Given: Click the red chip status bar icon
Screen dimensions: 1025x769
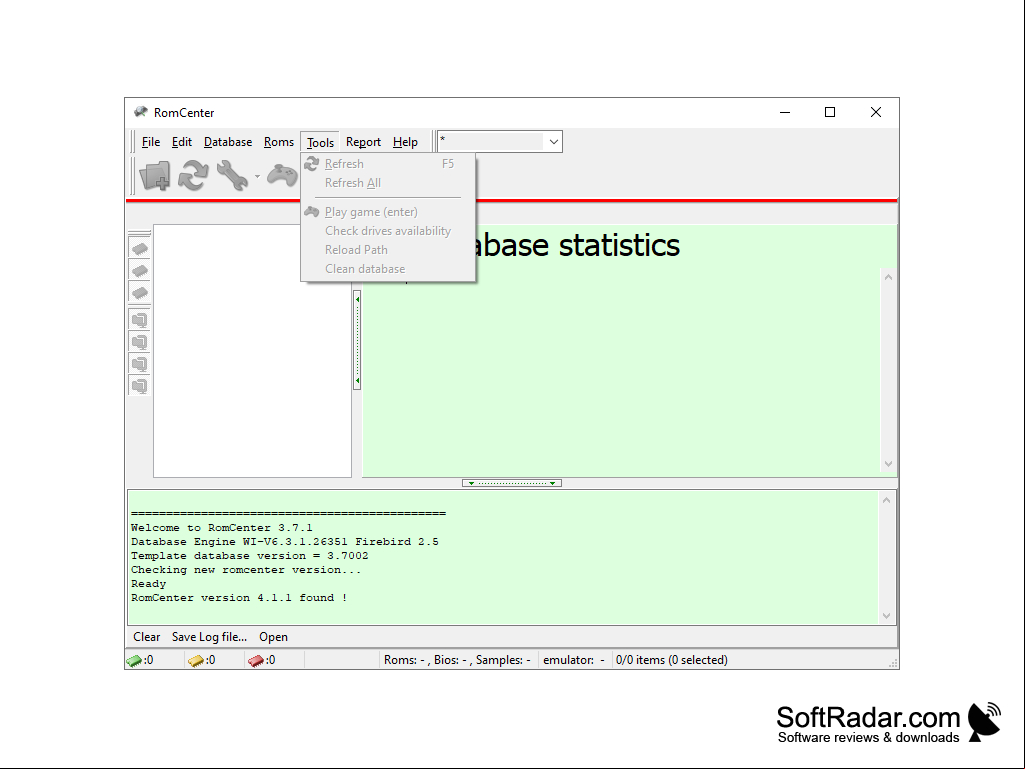Looking at the screenshot, I should pyautogui.click(x=256, y=660).
